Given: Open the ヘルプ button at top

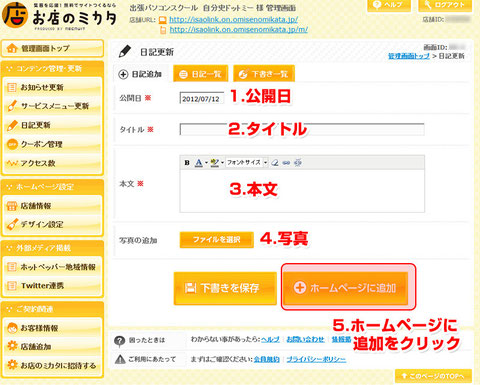Looking at the screenshot, I should pos(389,5).
